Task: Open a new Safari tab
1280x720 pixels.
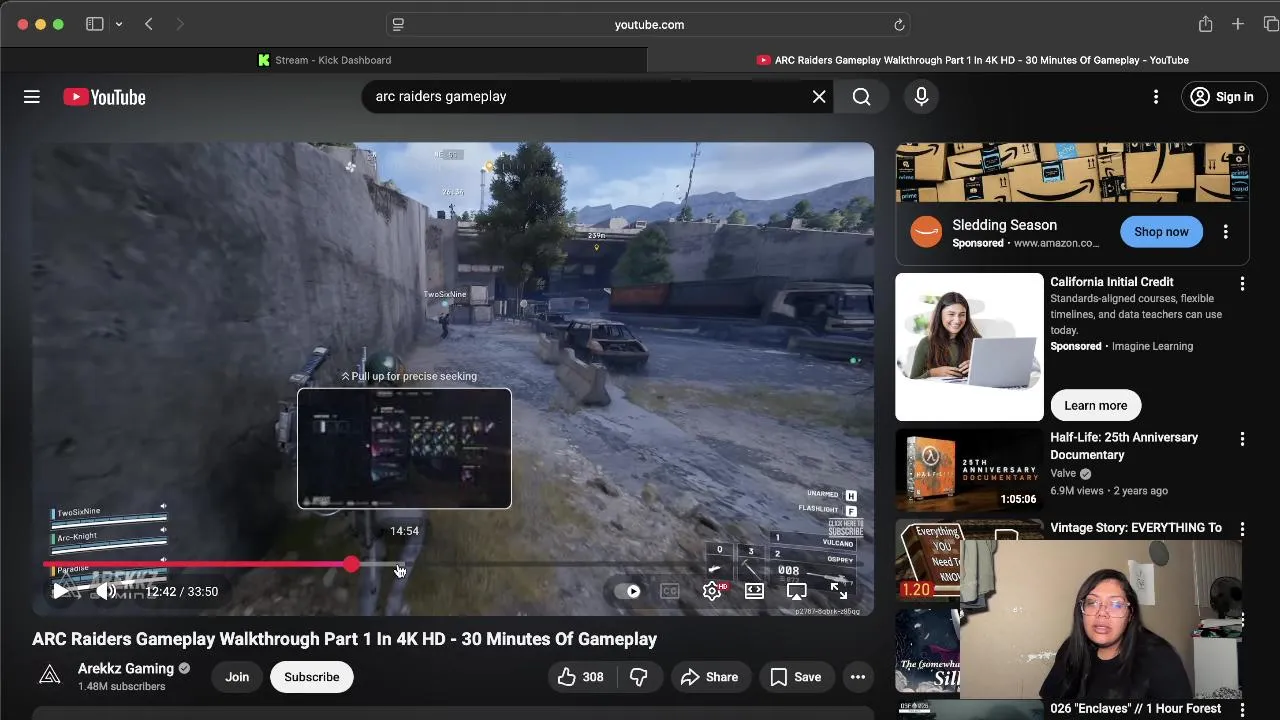Action: (1238, 24)
